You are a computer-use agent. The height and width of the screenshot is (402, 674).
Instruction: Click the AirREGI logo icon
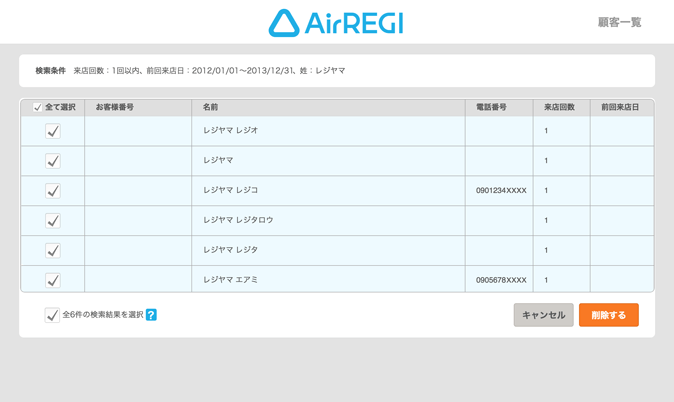point(284,23)
